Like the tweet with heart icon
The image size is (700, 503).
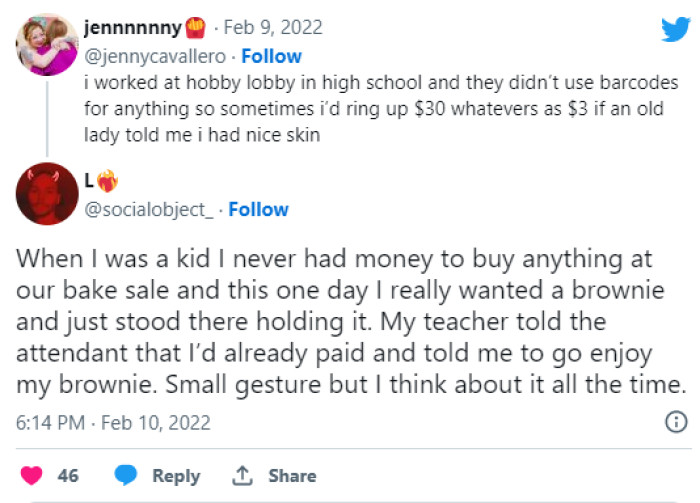point(33,476)
